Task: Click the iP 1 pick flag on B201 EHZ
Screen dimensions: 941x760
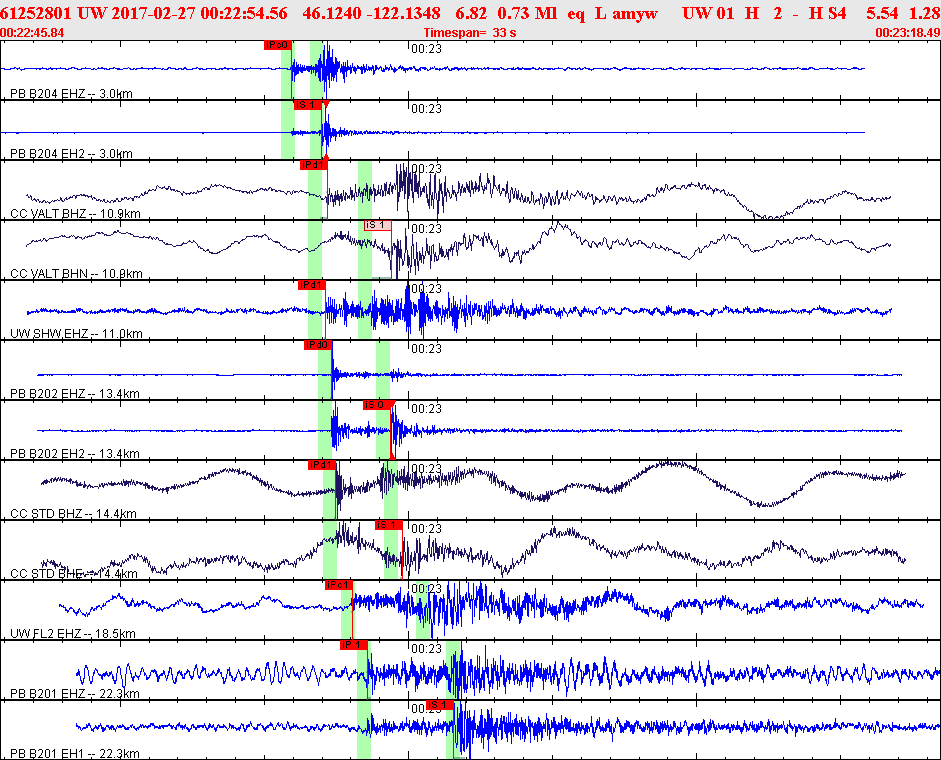Action: pos(353,645)
